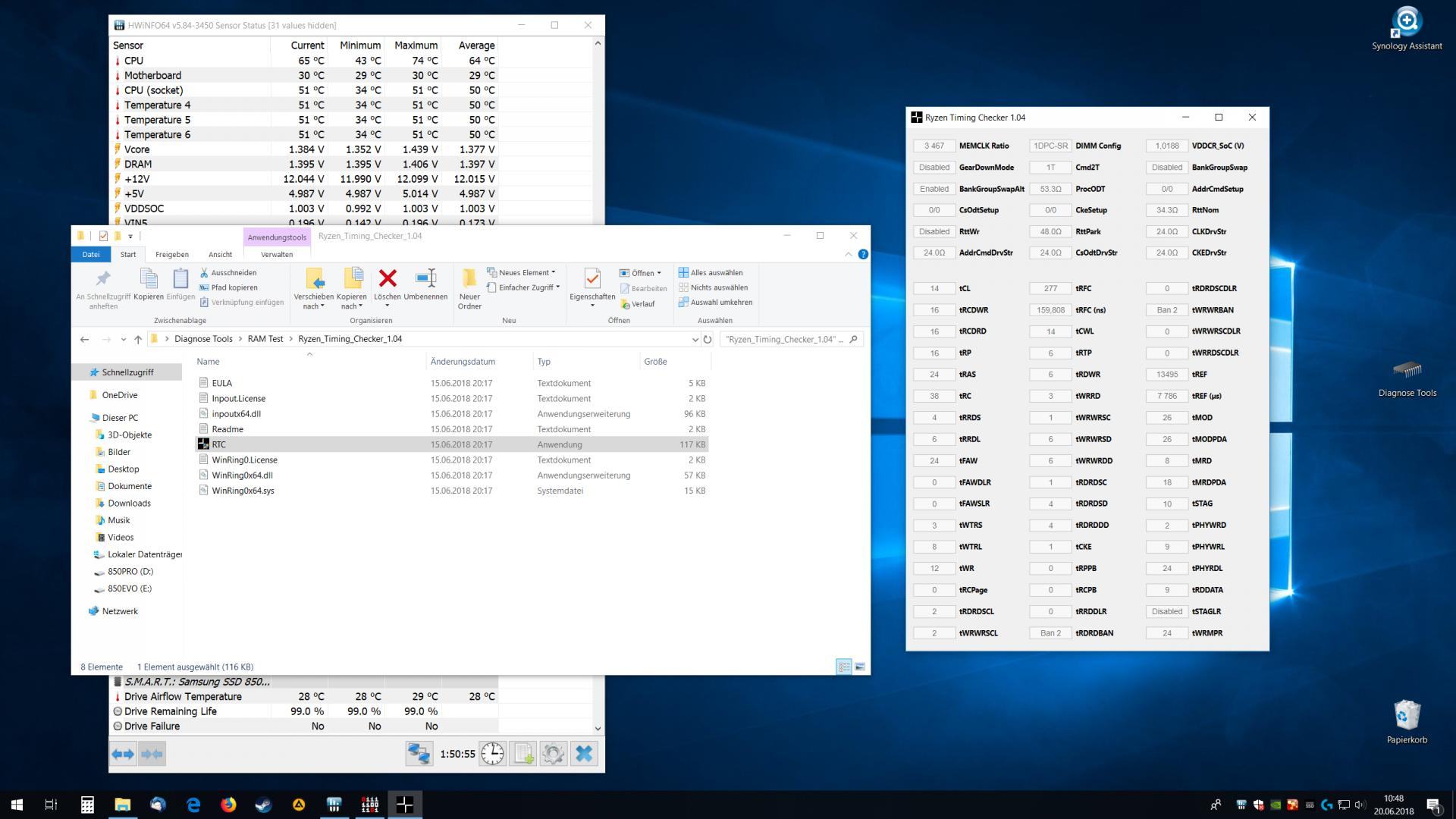Open Calculator from the taskbar
Viewport: 1456px width, 819px height.
pos(87,805)
